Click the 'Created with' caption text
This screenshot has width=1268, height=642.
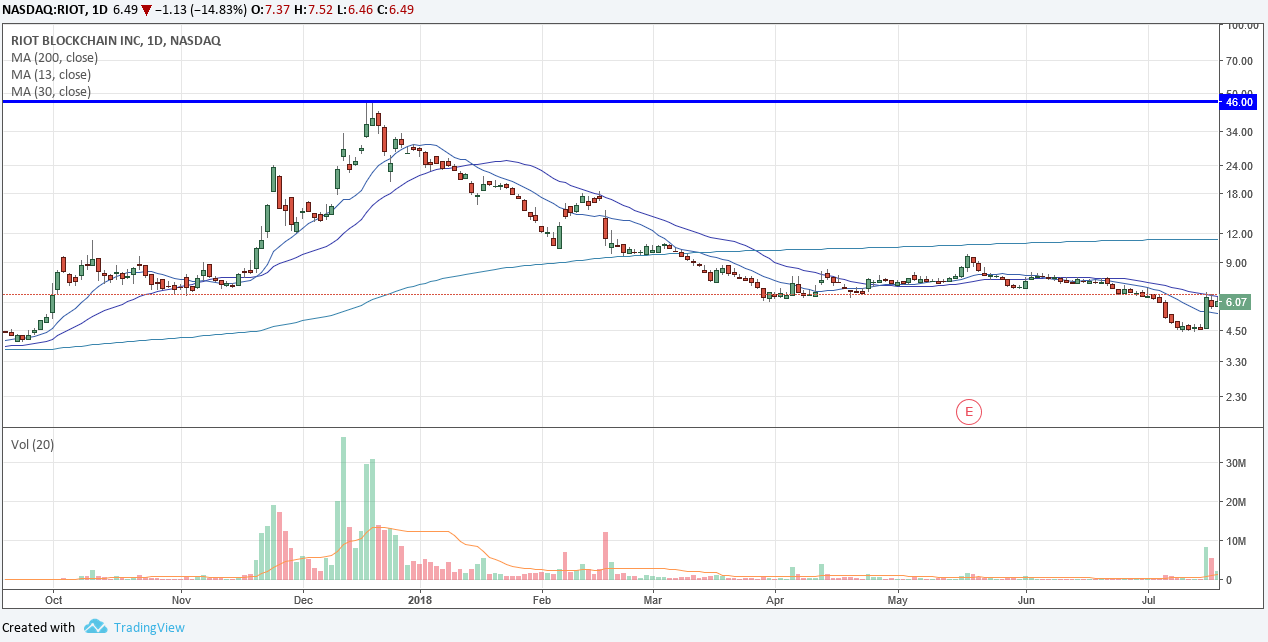(39, 628)
